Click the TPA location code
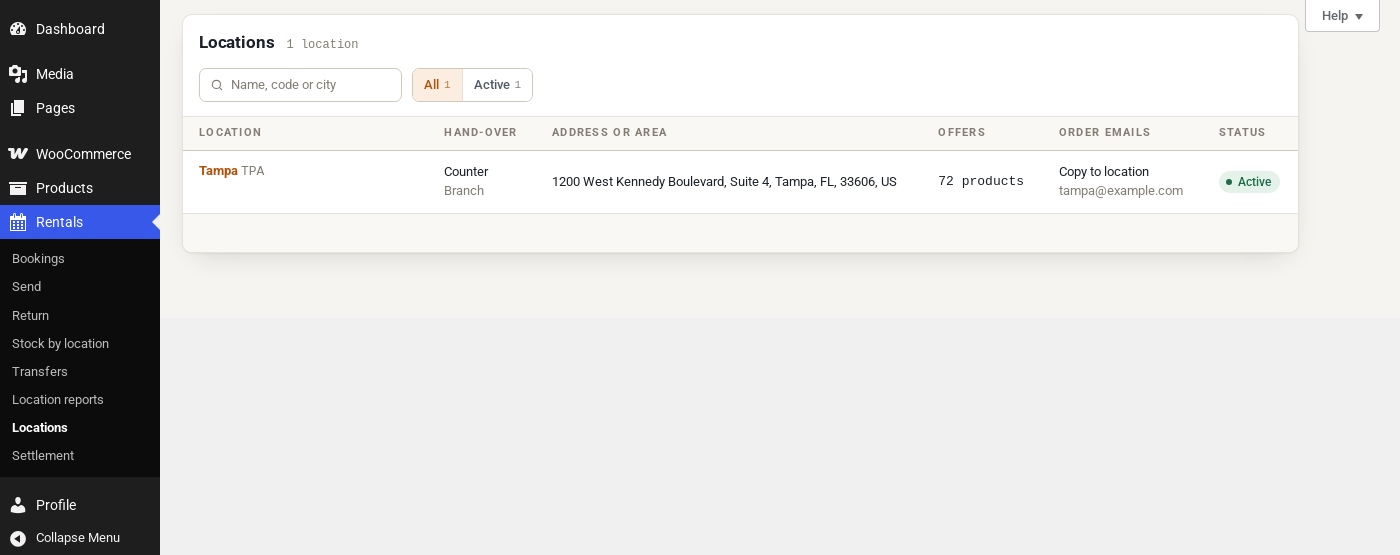The height and width of the screenshot is (555, 1400). [253, 171]
